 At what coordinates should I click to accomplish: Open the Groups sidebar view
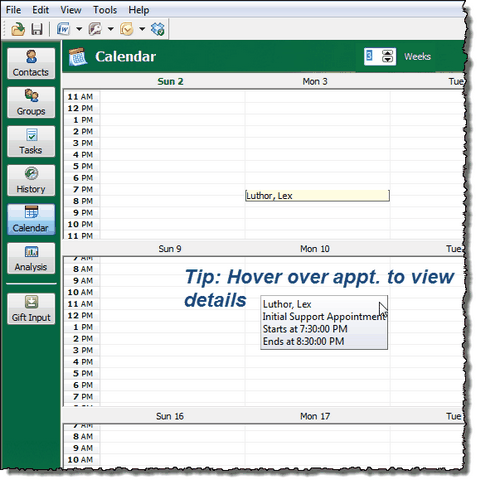31,102
